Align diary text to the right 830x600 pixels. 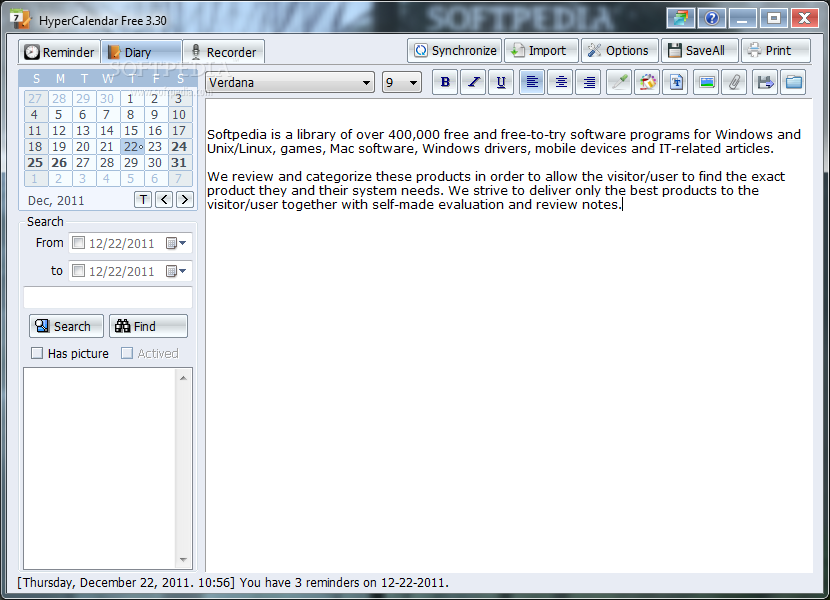point(589,82)
